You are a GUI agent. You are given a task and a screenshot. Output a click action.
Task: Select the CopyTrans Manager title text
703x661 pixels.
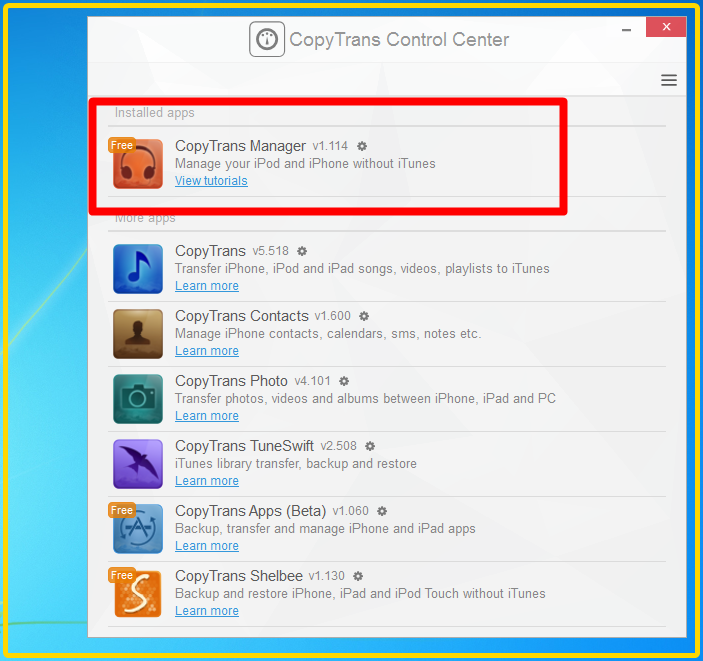click(240, 146)
